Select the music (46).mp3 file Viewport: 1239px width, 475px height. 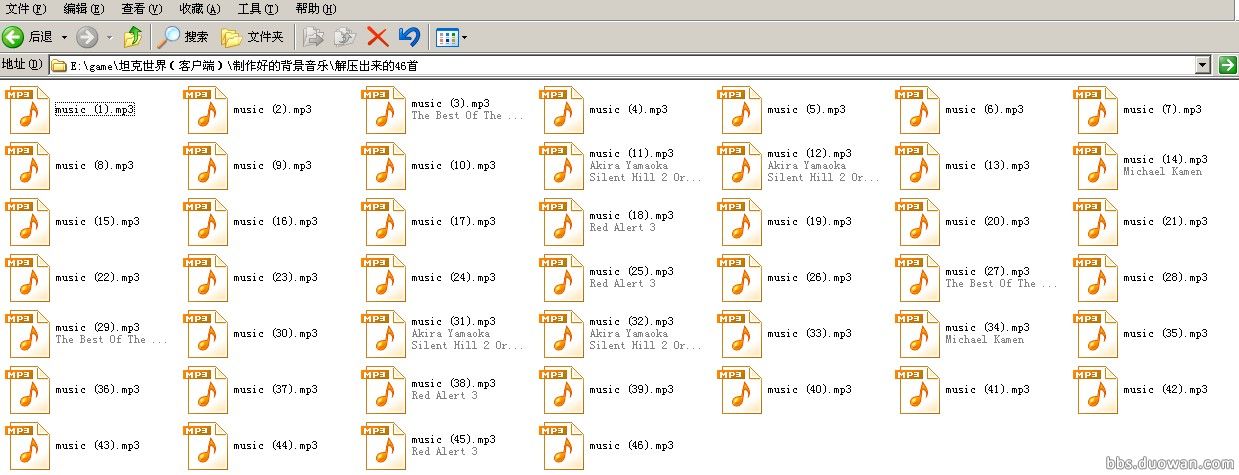pyautogui.click(x=631, y=445)
